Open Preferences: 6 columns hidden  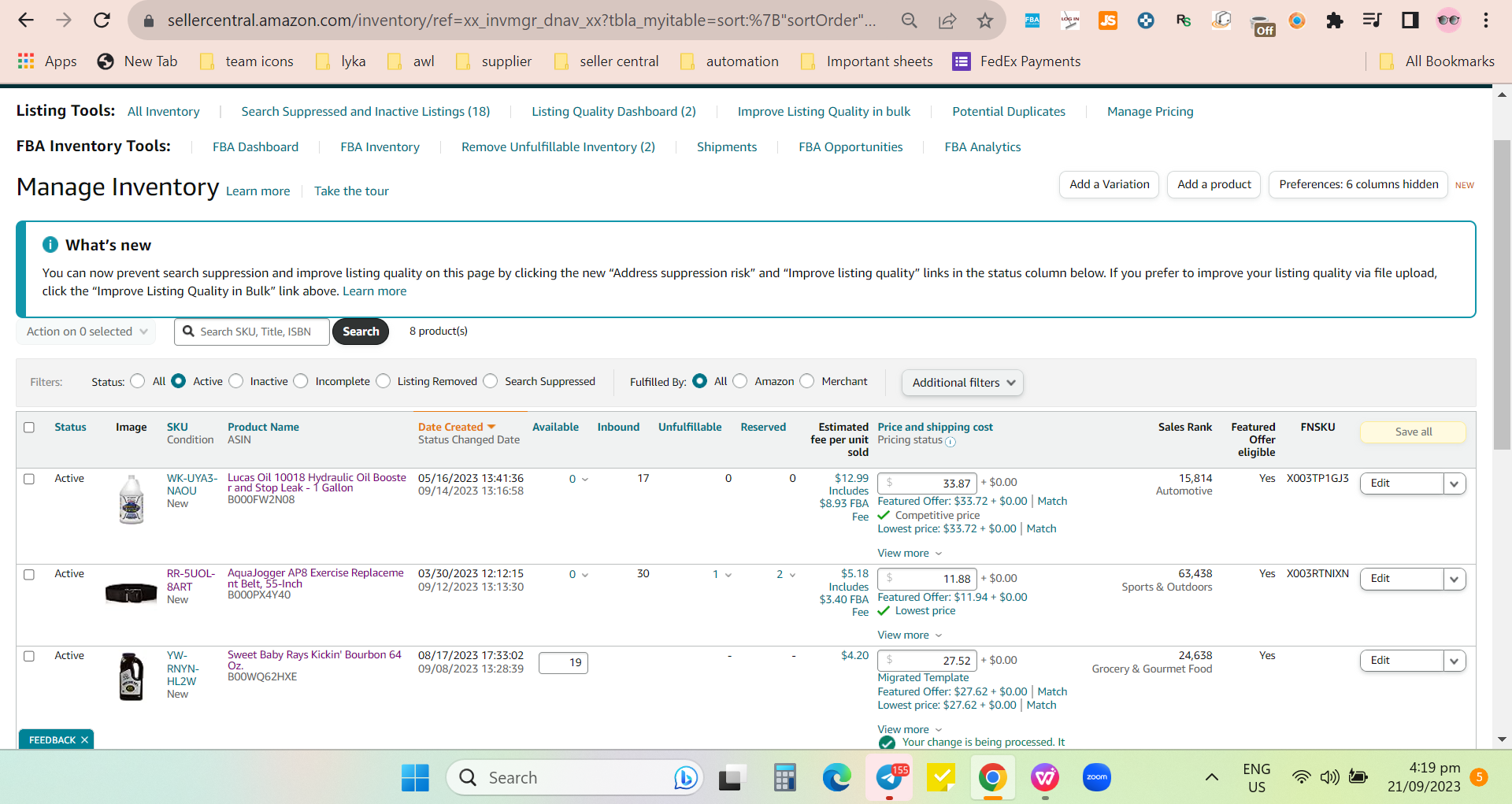(x=1358, y=184)
